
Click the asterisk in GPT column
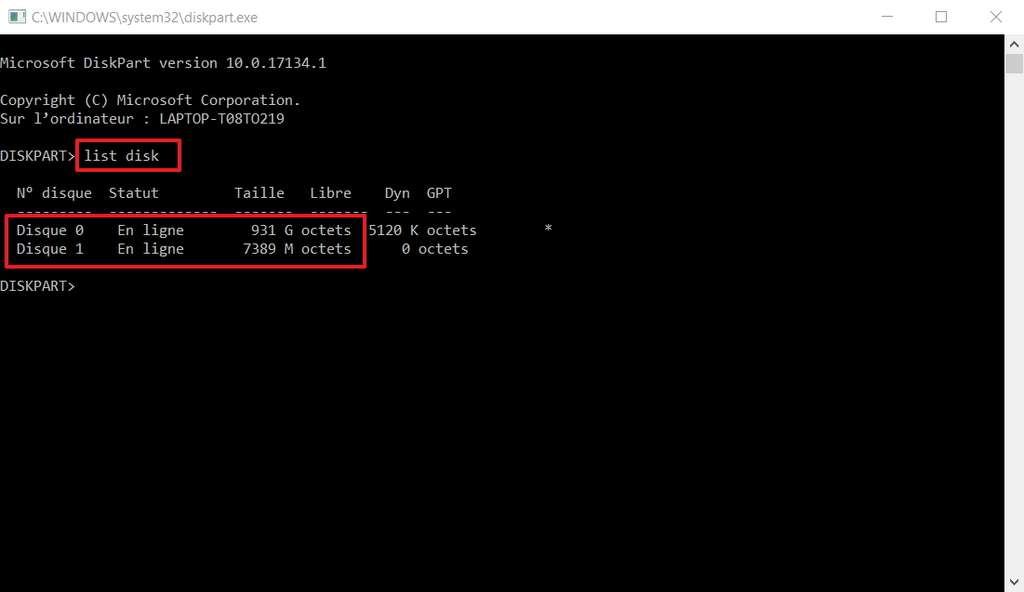(x=548, y=229)
